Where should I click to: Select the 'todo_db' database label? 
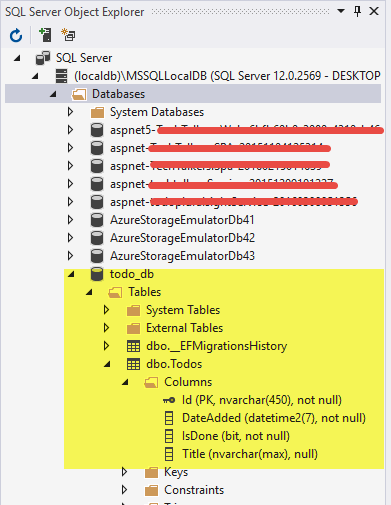(132, 274)
